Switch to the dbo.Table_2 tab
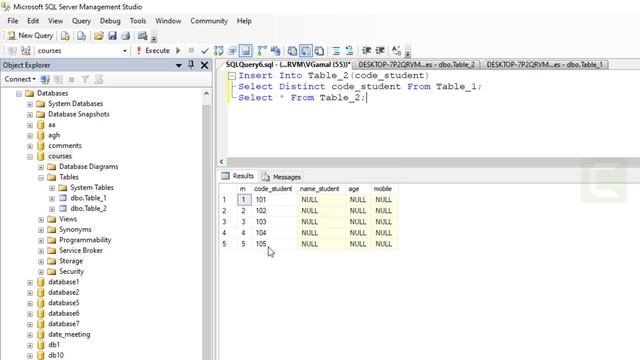The width and height of the screenshot is (640, 360). [x=416, y=64]
